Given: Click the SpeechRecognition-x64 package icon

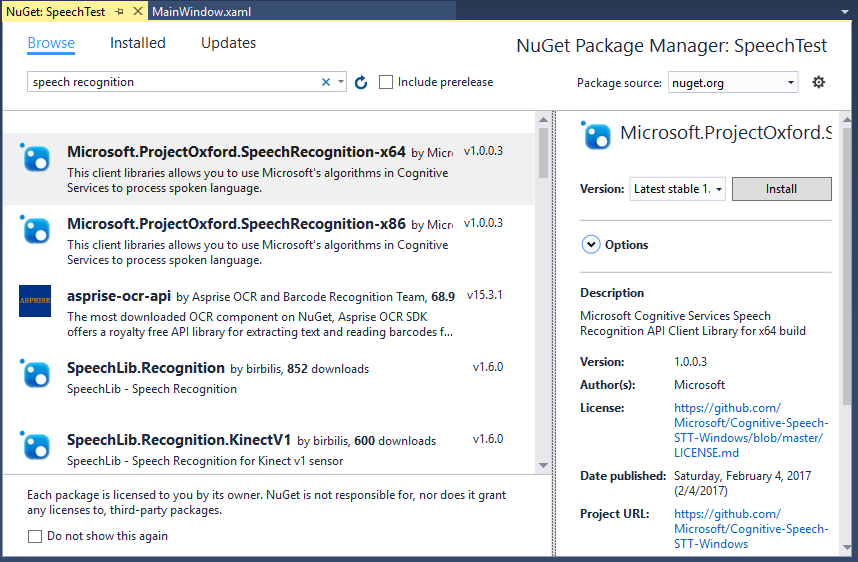Looking at the screenshot, I should tap(36, 158).
